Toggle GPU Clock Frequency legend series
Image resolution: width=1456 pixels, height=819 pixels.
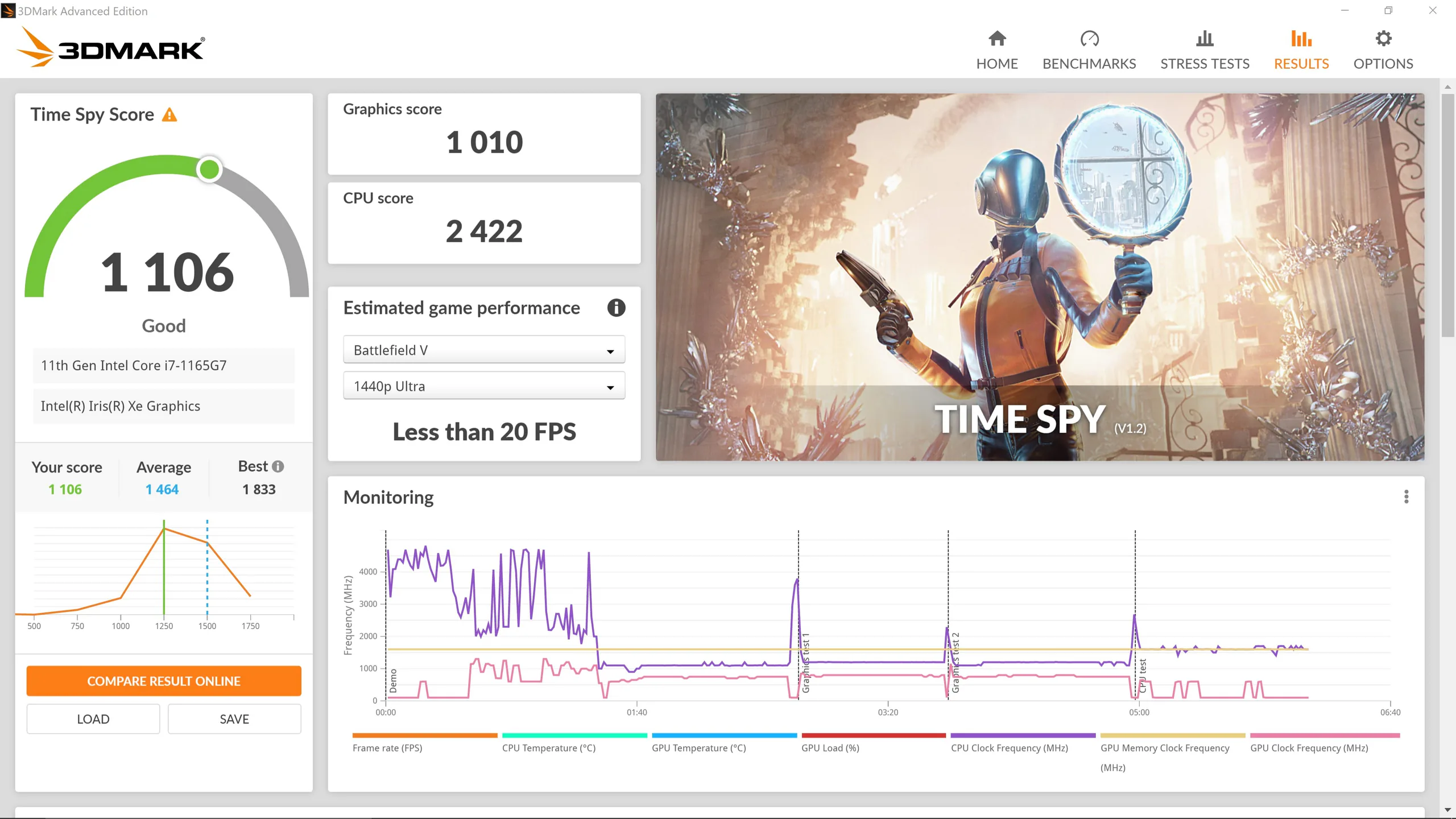[x=1309, y=748]
